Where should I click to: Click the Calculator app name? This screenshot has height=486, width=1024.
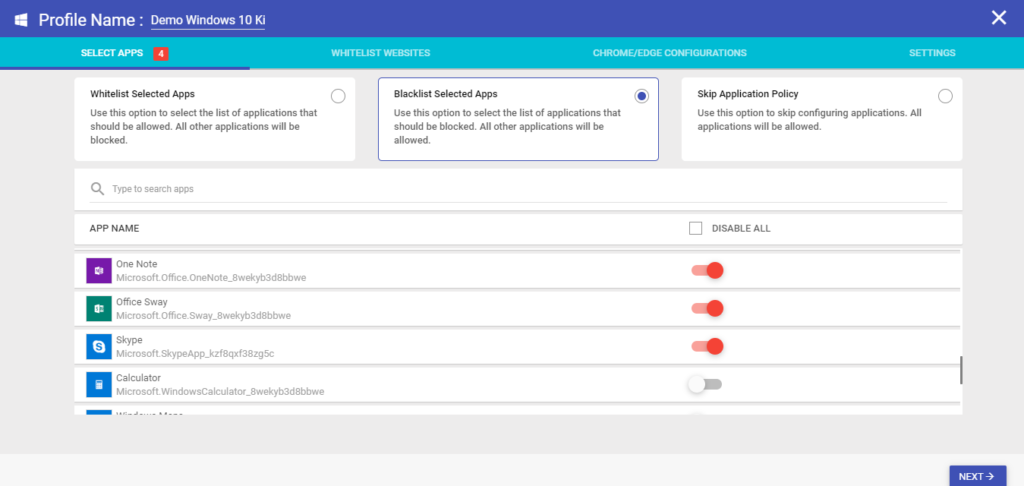138,378
